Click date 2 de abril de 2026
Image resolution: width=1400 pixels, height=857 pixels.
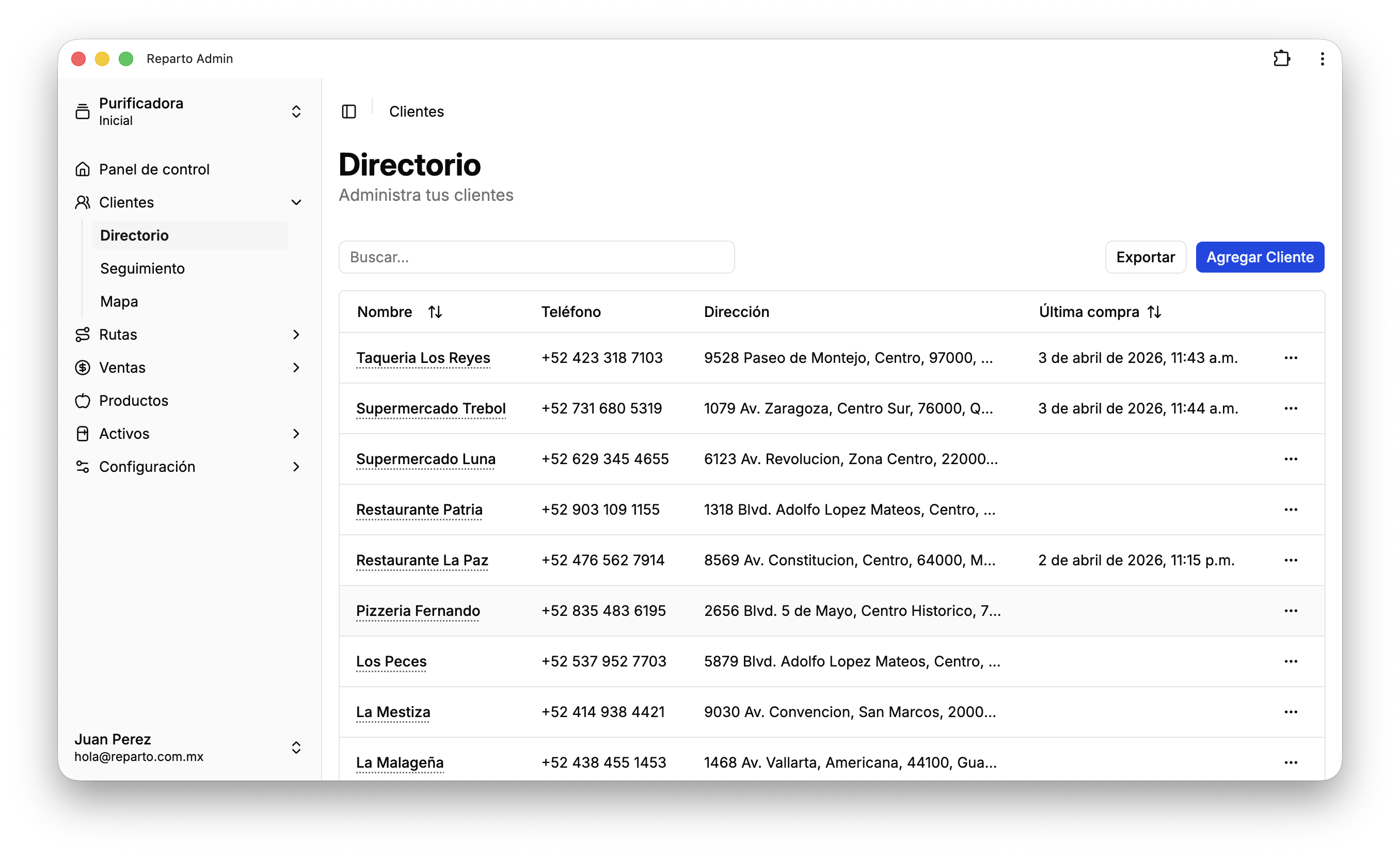pos(1136,560)
